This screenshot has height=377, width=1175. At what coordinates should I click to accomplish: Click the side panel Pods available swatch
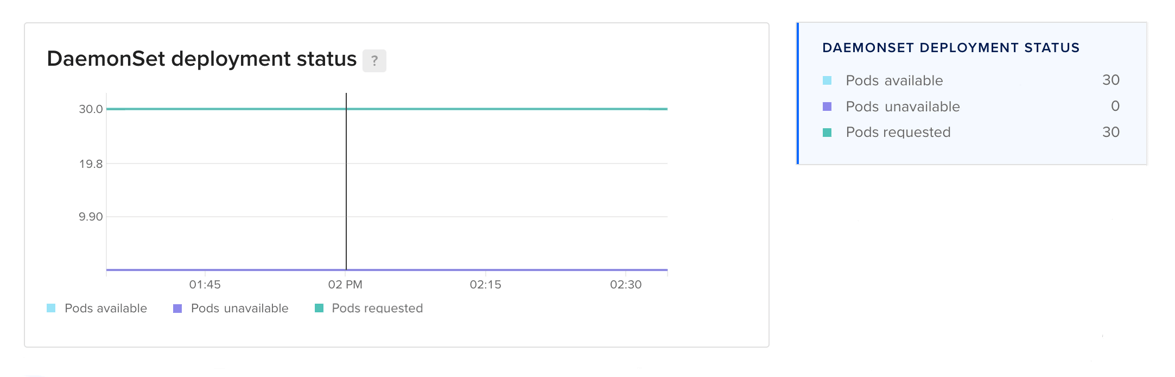(x=827, y=80)
